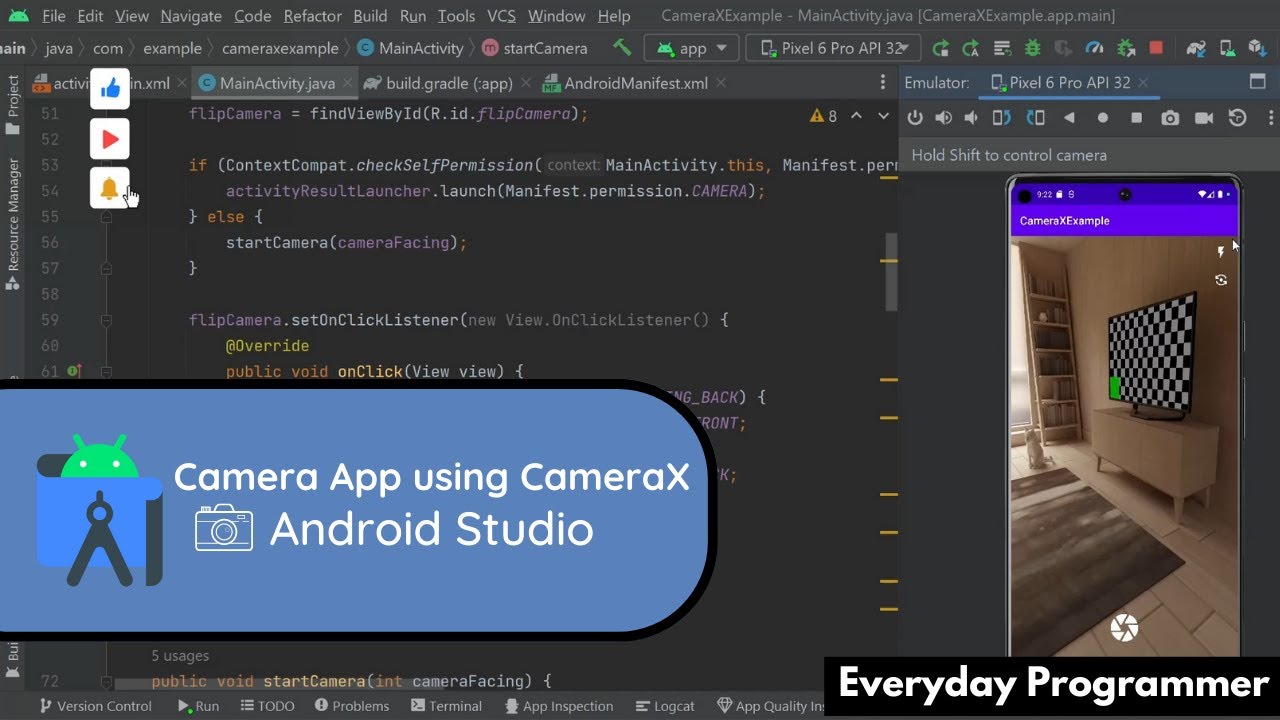The width and height of the screenshot is (1280, 720).
Task: Open the Logcat tool window
Action: click(664, 706)
